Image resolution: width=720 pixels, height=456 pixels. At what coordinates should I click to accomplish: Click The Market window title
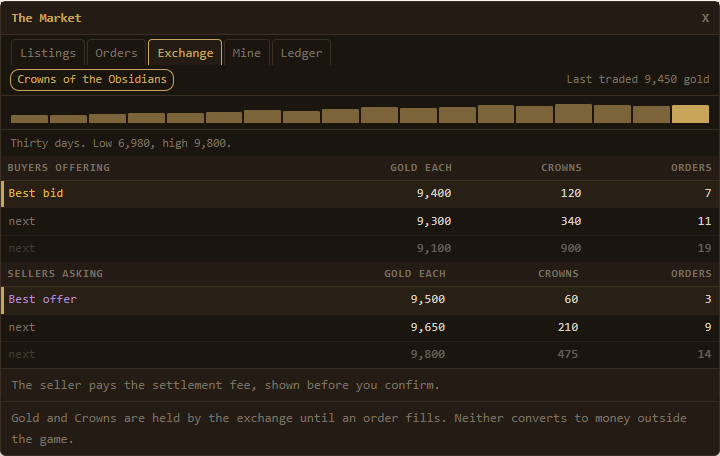[x=46, y=18]
